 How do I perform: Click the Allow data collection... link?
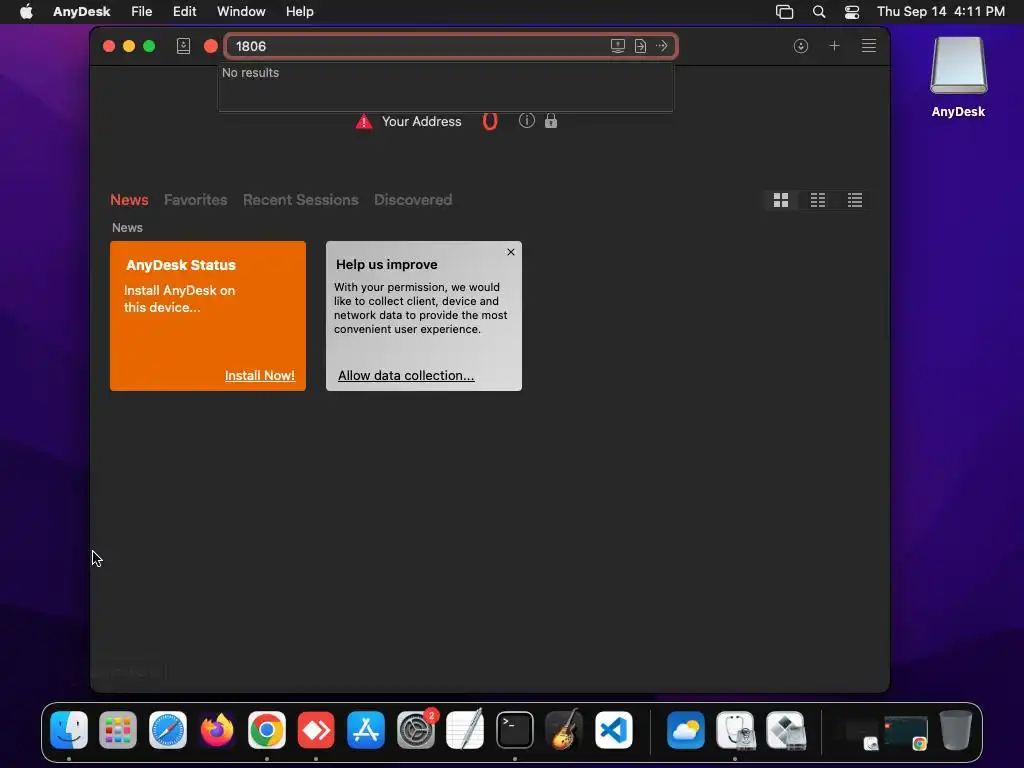406,376
